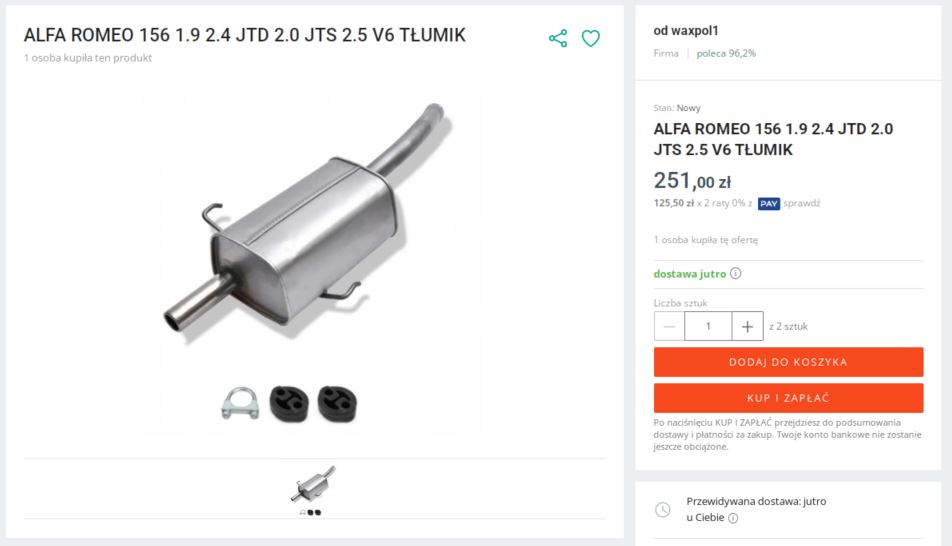Click KUP I ZAPŁAĆ button

(x=788, y=398)
